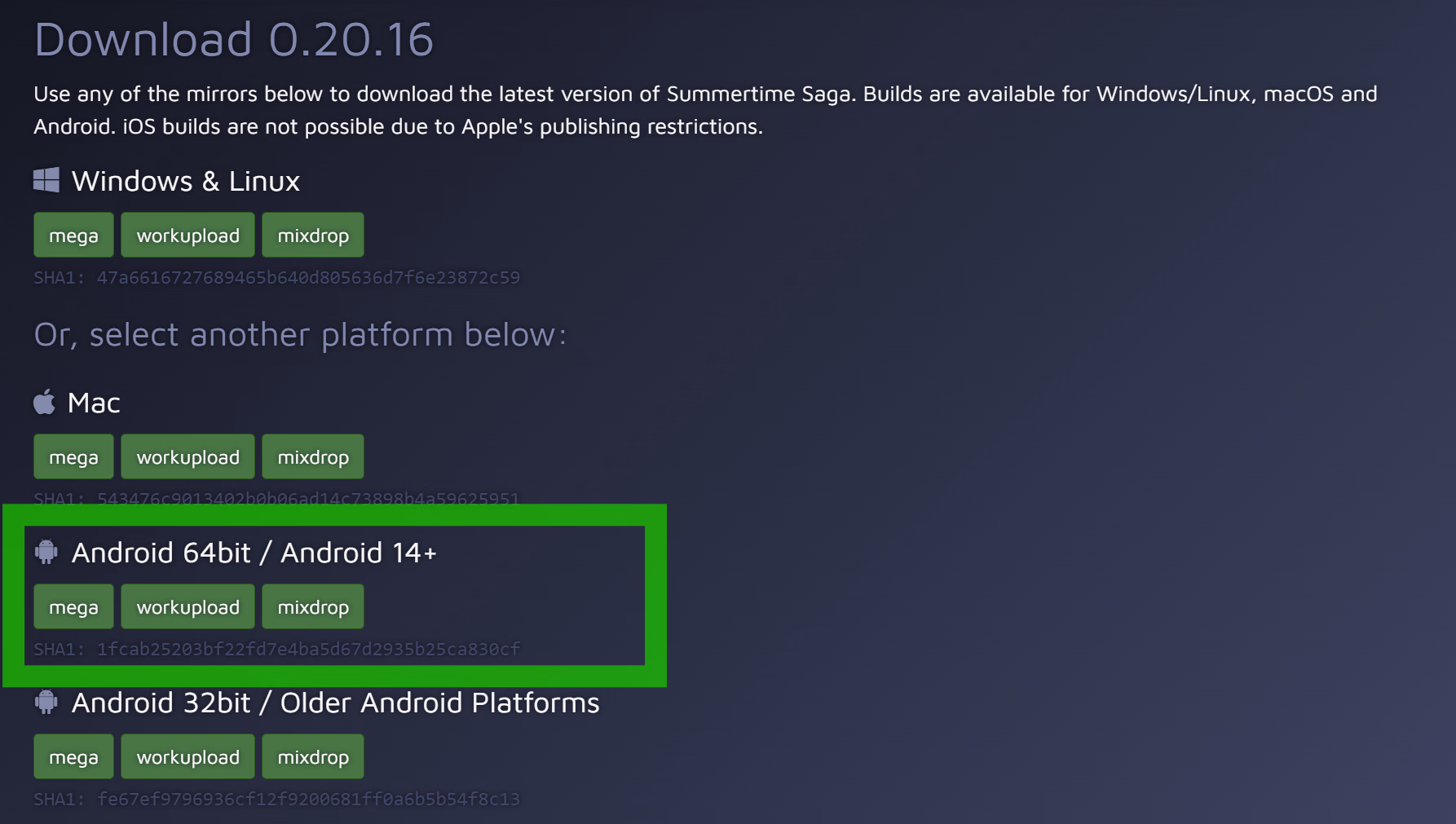
Task: Click the Android 32bit SHA1 hash text
Action: point(307,800)
